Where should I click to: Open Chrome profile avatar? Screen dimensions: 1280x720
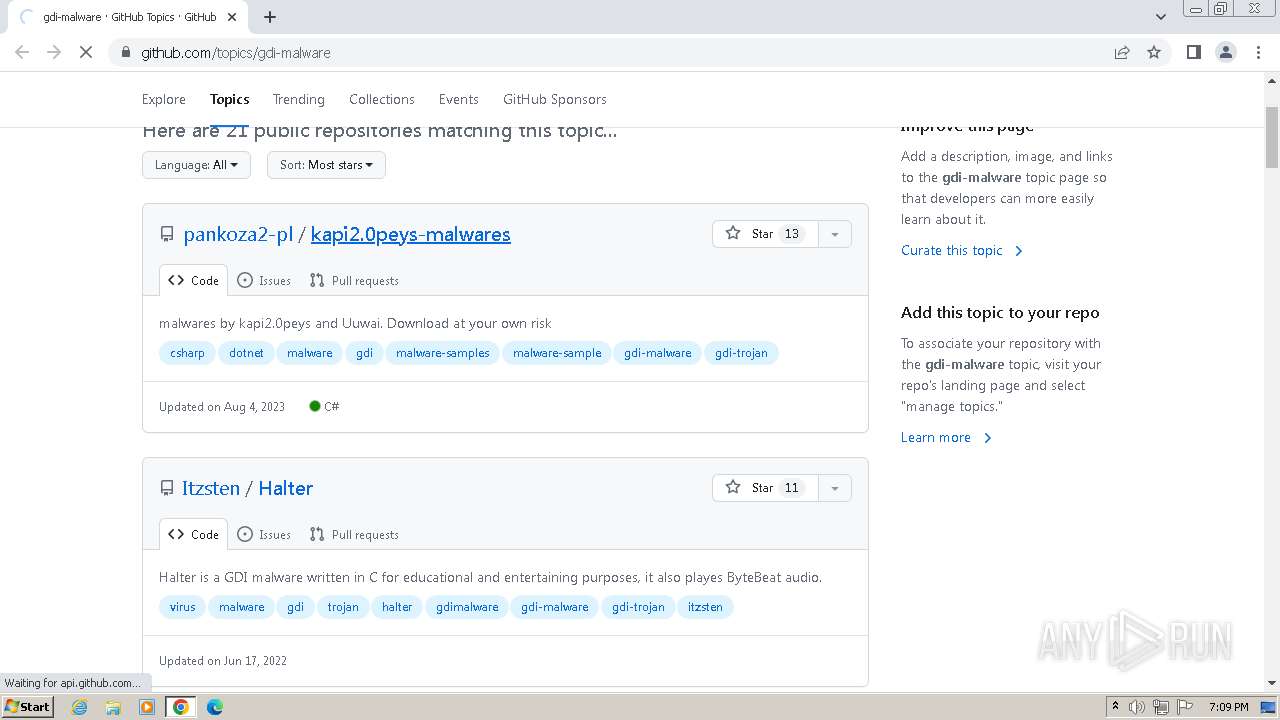point(1225,52)
